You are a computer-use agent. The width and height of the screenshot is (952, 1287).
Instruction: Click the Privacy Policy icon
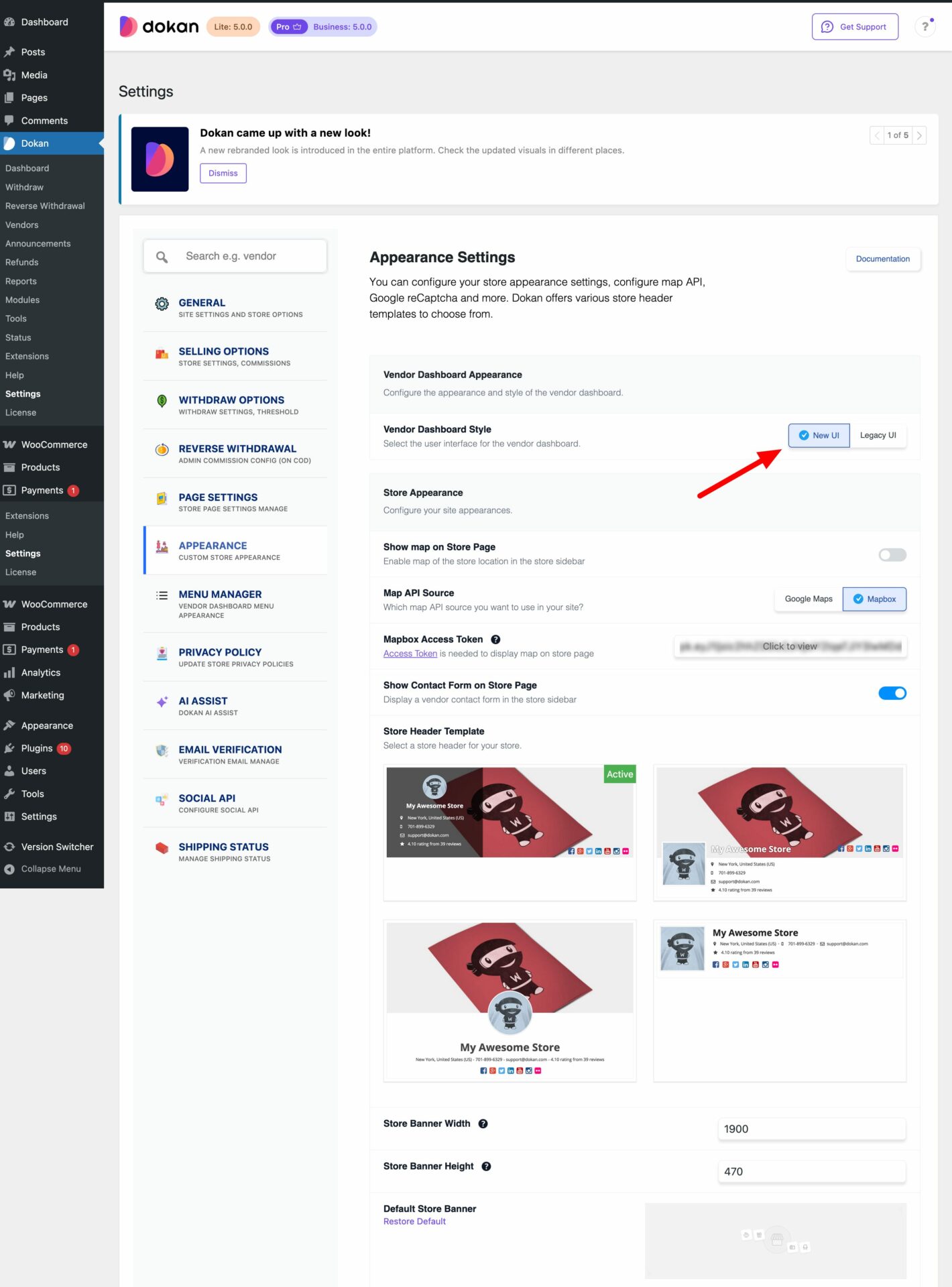pos(162,654)
